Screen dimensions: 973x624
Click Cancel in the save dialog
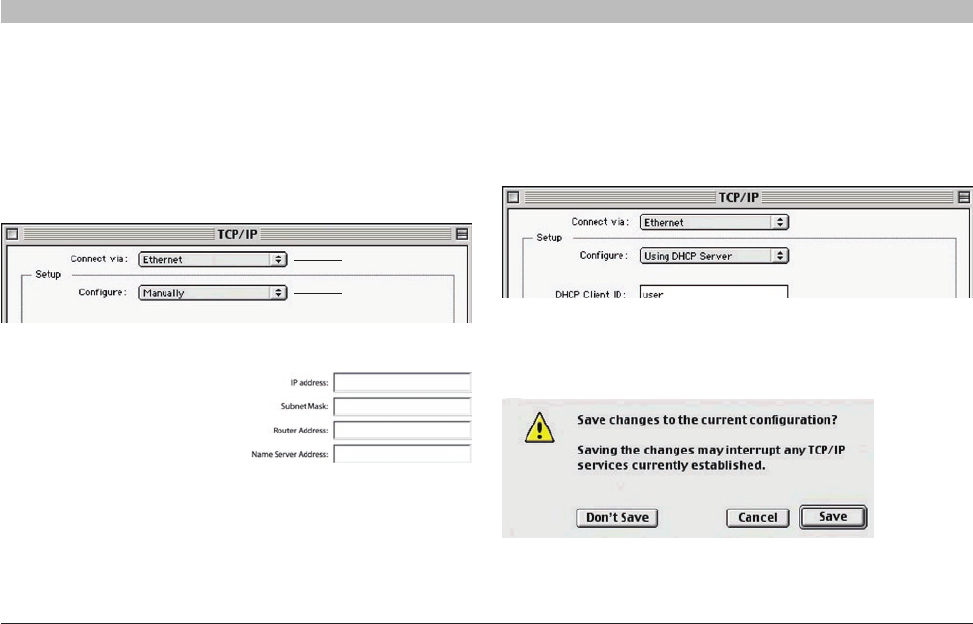pos(758,518)
